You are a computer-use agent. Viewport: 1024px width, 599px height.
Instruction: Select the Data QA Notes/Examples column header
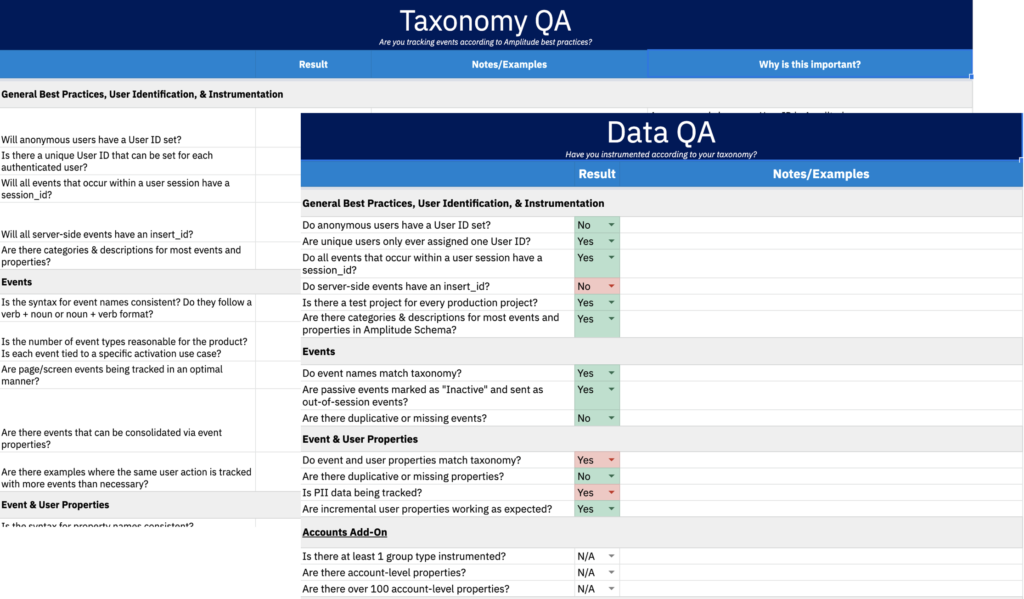point(821,174)
